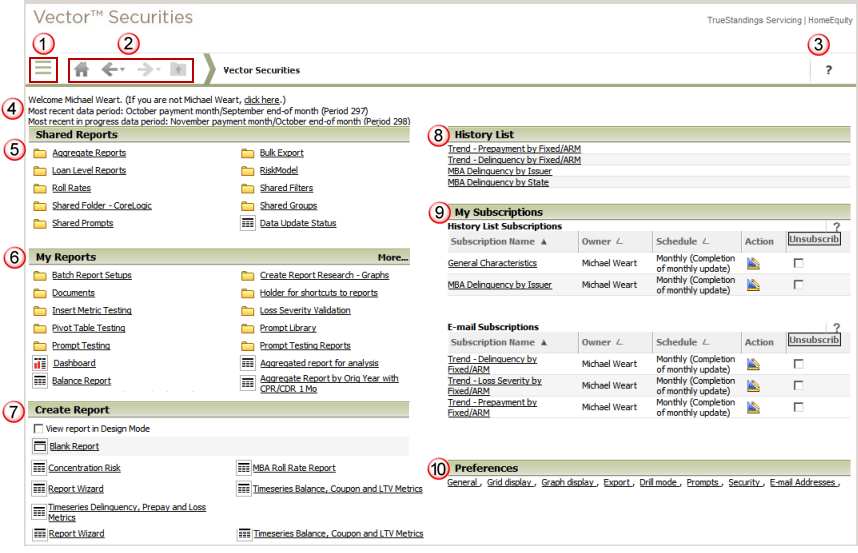Click the Dashboard chart icon

coord(39,363)
